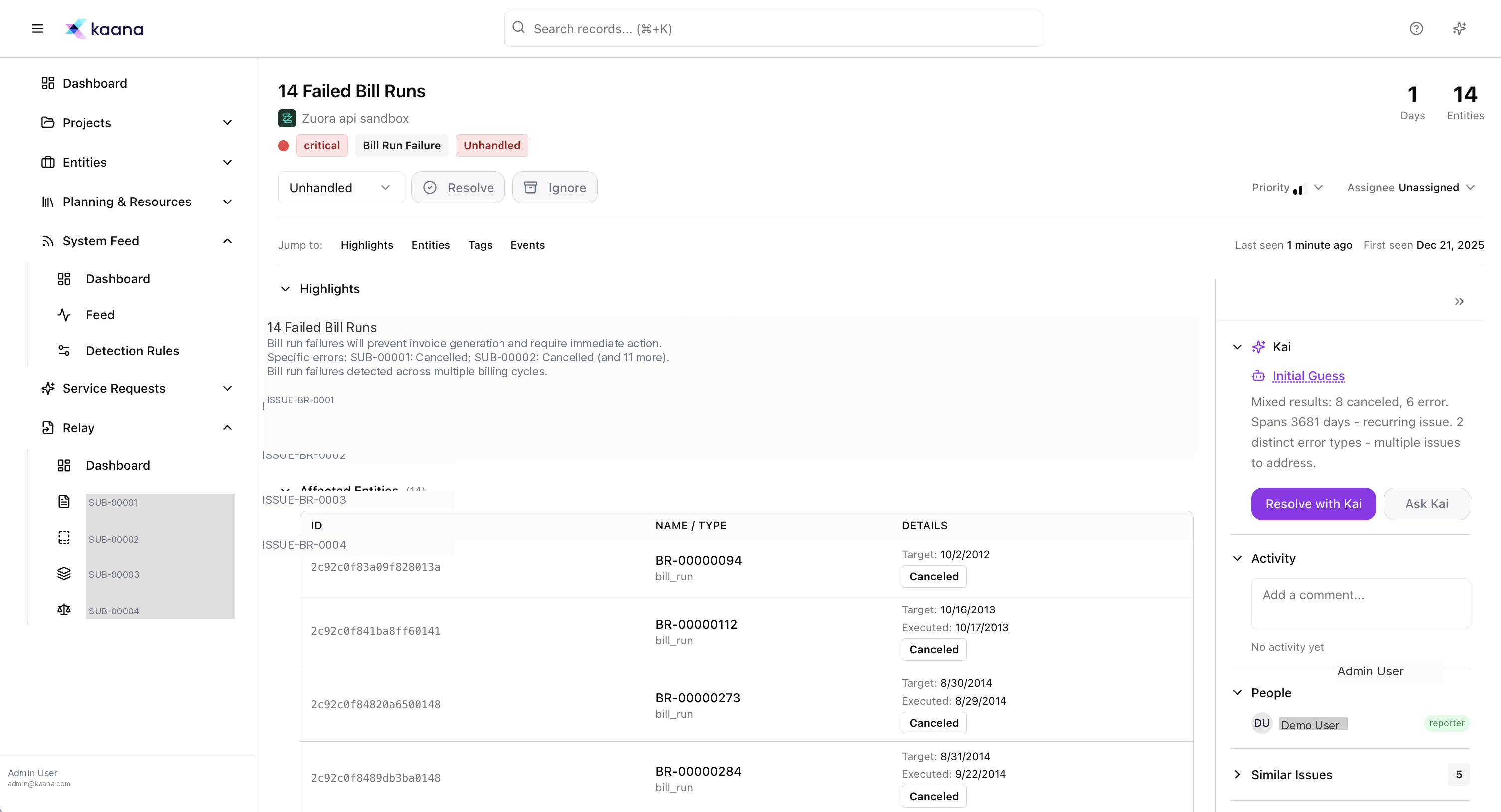
Task: Click the Entities briefcase icon in sidebar
Action: pyautogui.click(x=48, y=162)
